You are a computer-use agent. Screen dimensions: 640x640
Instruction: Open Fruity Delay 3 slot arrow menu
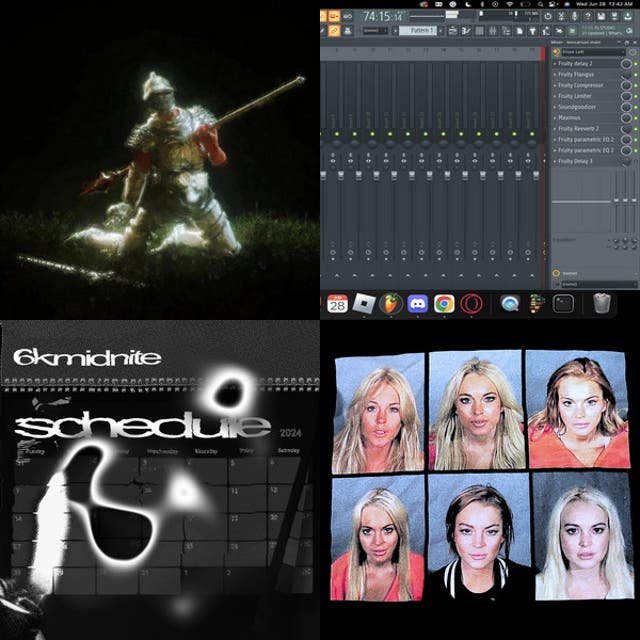pos(555,161)
